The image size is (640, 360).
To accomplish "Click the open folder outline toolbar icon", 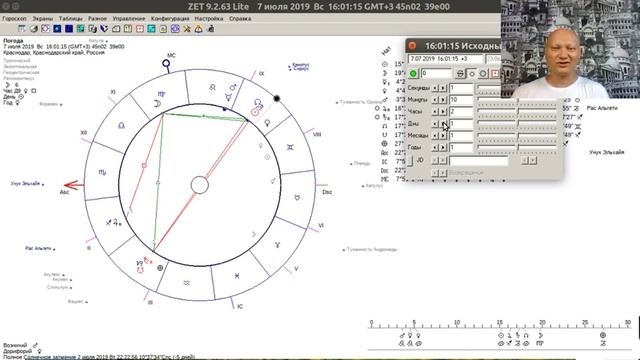I will click(116, 29).
